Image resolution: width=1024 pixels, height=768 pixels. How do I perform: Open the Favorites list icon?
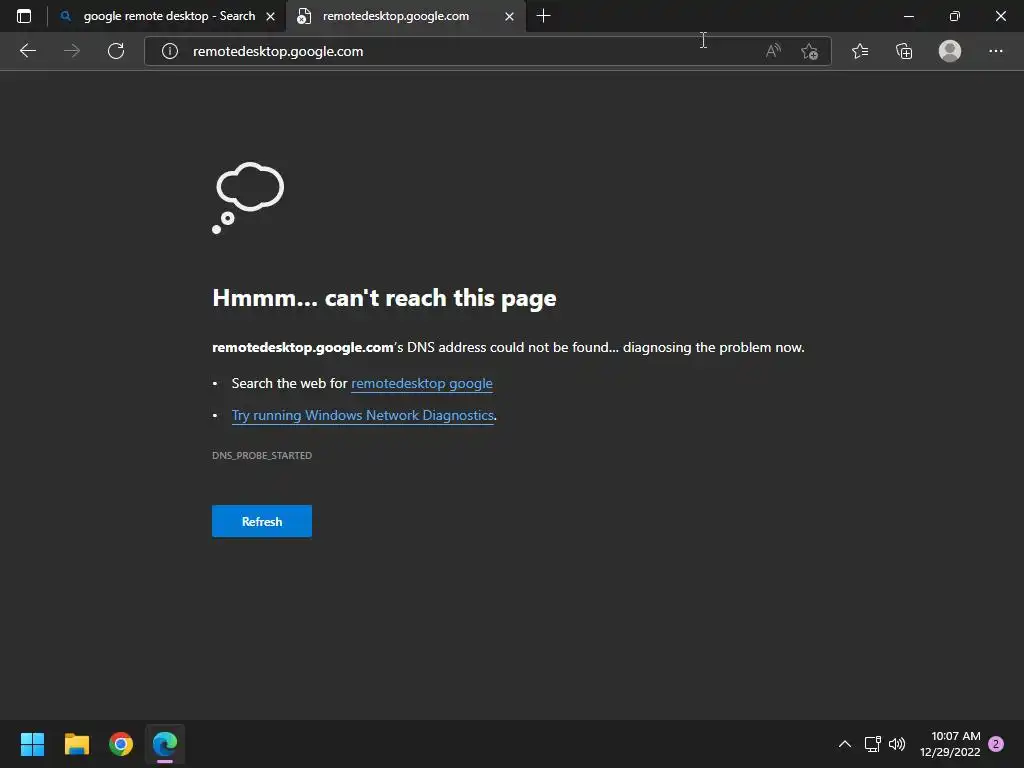point(860,51)
